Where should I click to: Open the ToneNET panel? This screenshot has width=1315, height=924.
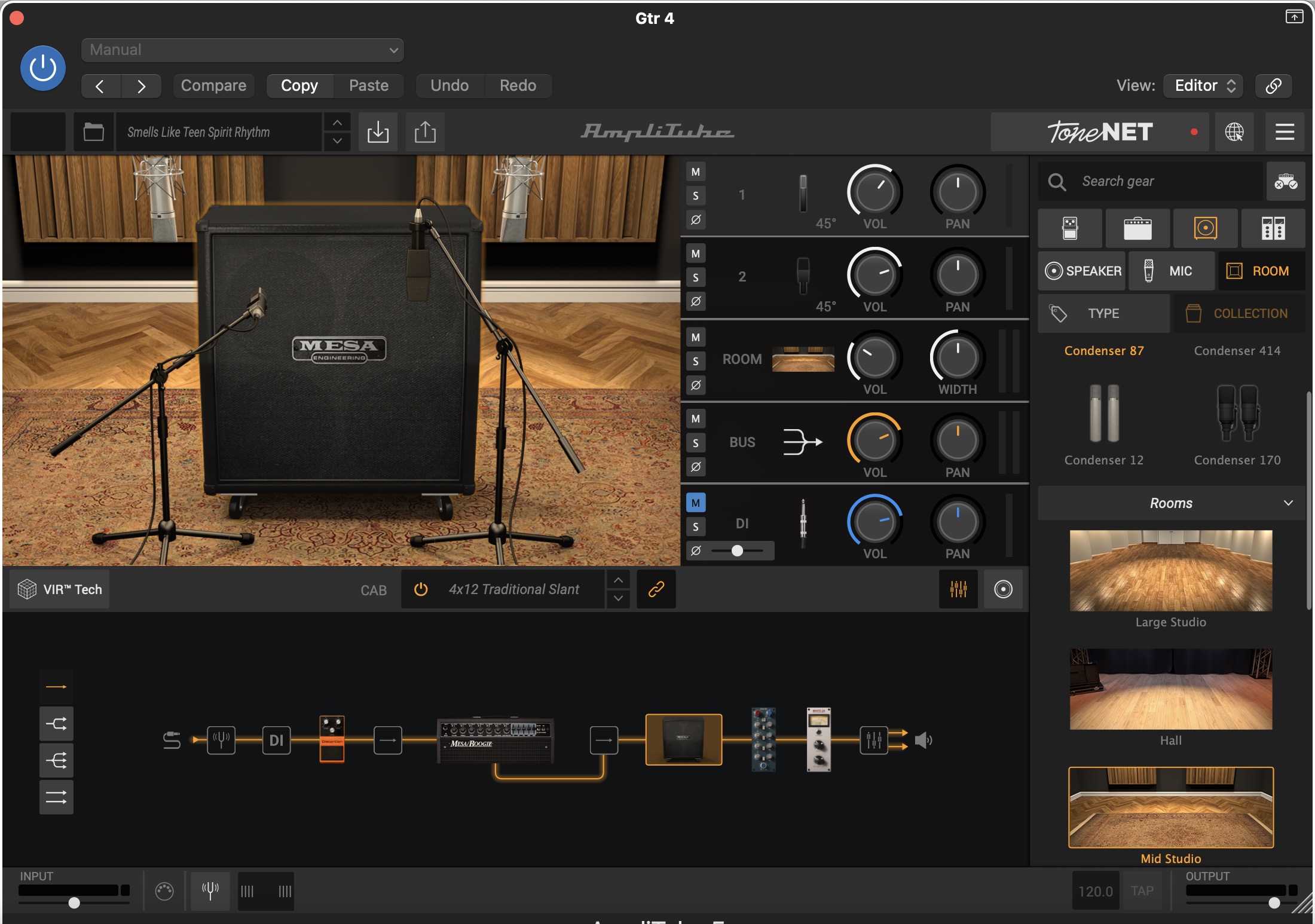(x=1100, y=132)
